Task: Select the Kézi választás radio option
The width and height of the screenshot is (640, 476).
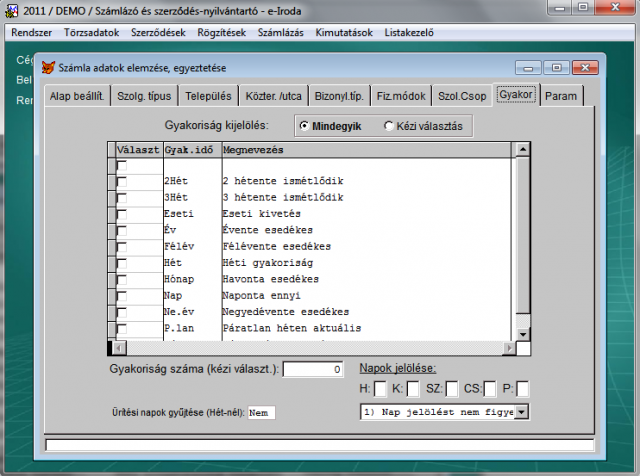Action: tap(390, 126)
